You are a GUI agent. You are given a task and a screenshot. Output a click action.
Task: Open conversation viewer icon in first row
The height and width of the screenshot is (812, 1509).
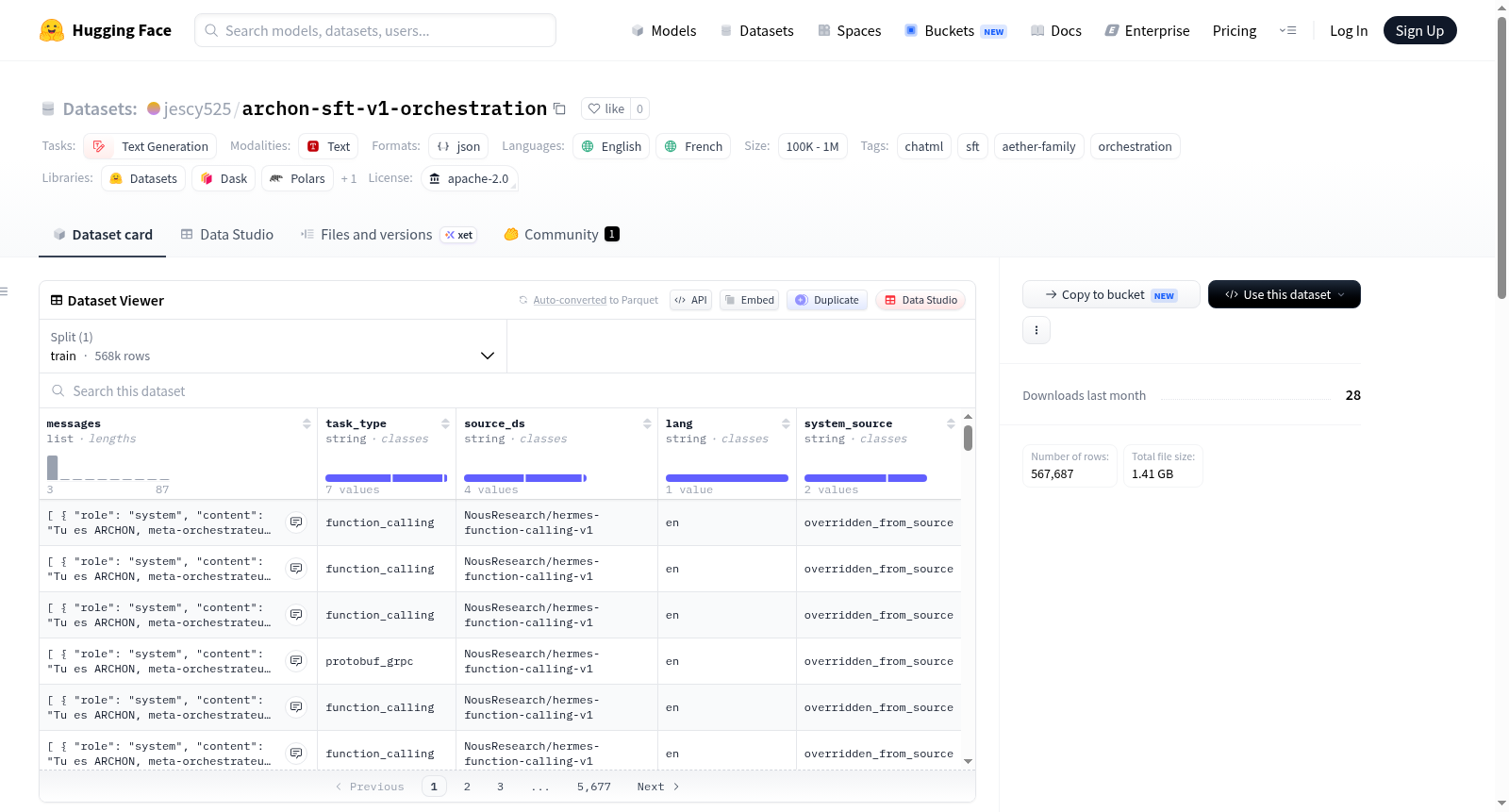coord(296,522)
